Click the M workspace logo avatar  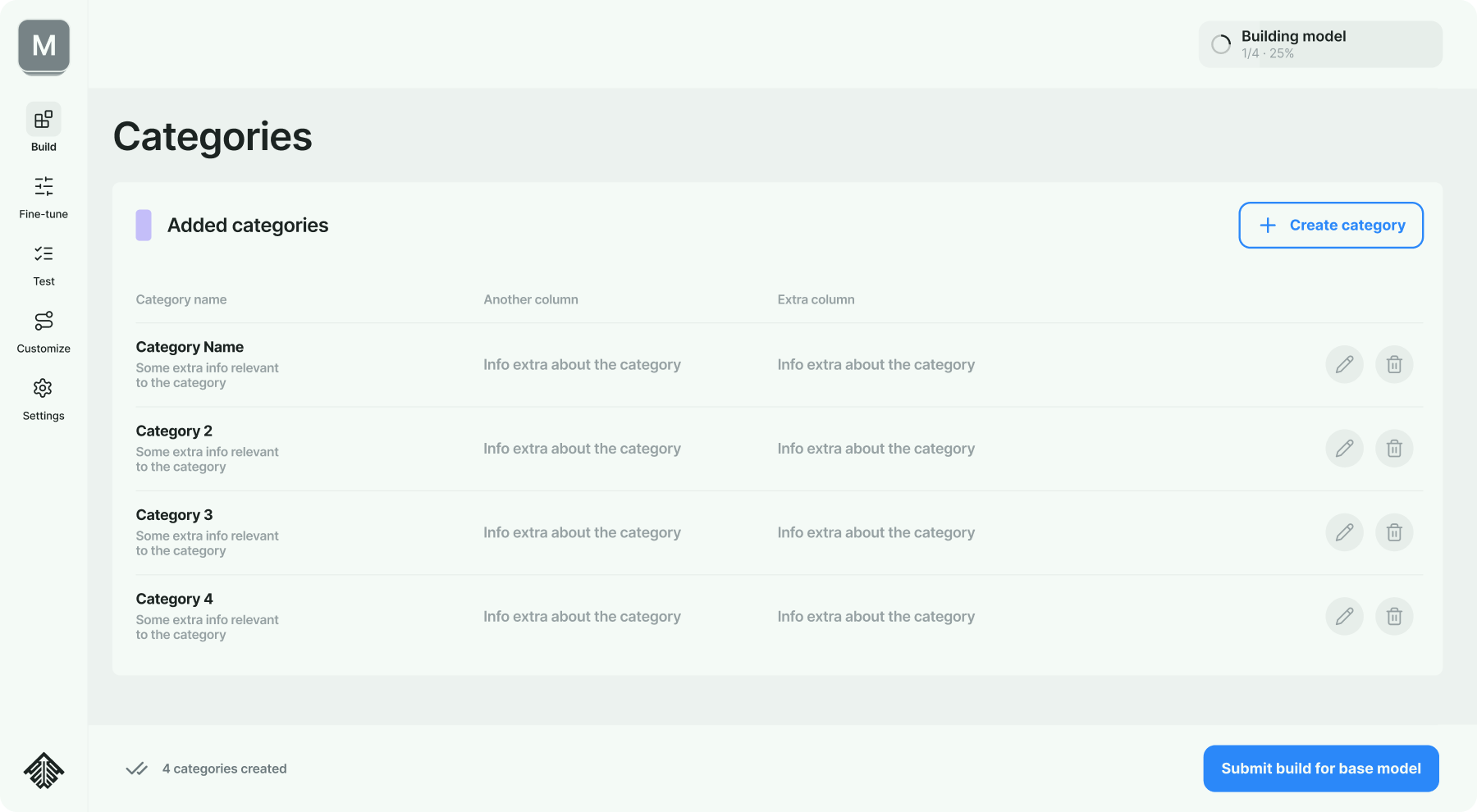[x=44, y=46]
